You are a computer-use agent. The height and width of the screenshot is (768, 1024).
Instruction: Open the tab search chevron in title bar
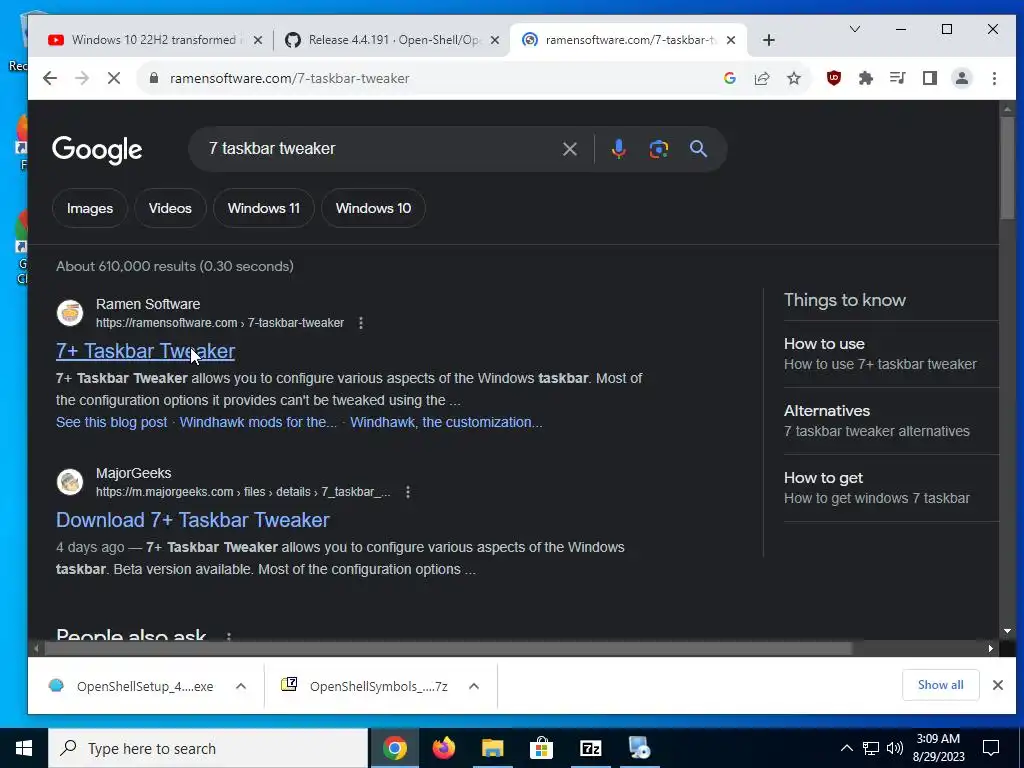tap(854, 29)
